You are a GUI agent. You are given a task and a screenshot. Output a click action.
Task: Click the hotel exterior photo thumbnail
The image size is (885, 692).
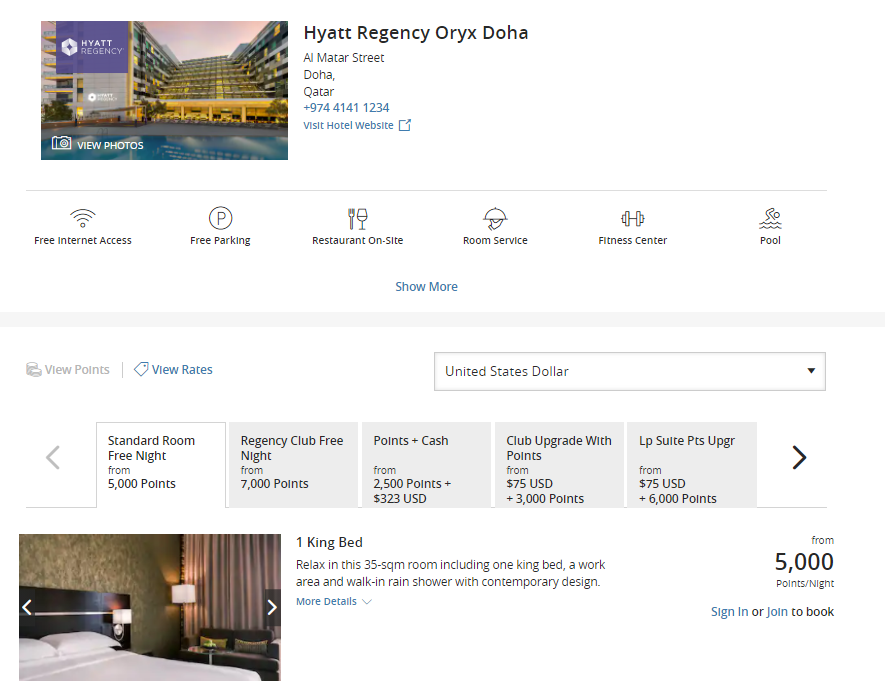[164, 90]
